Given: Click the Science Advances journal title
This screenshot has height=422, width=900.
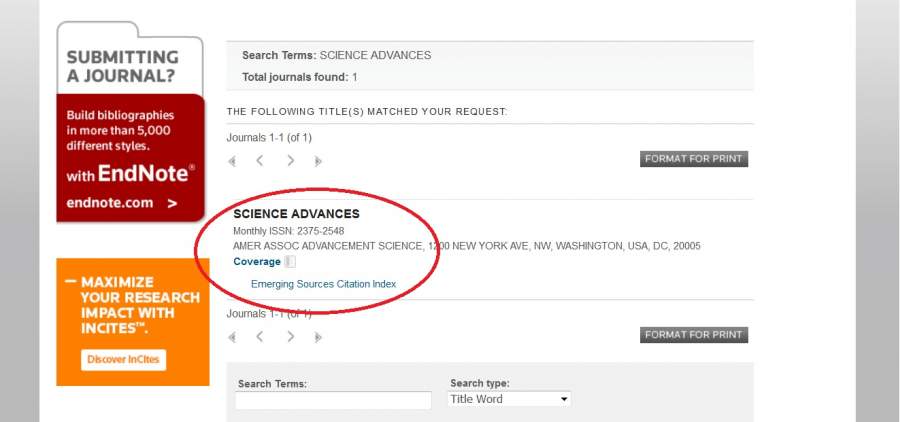Looking at the screenshot, I should [296, 214].
